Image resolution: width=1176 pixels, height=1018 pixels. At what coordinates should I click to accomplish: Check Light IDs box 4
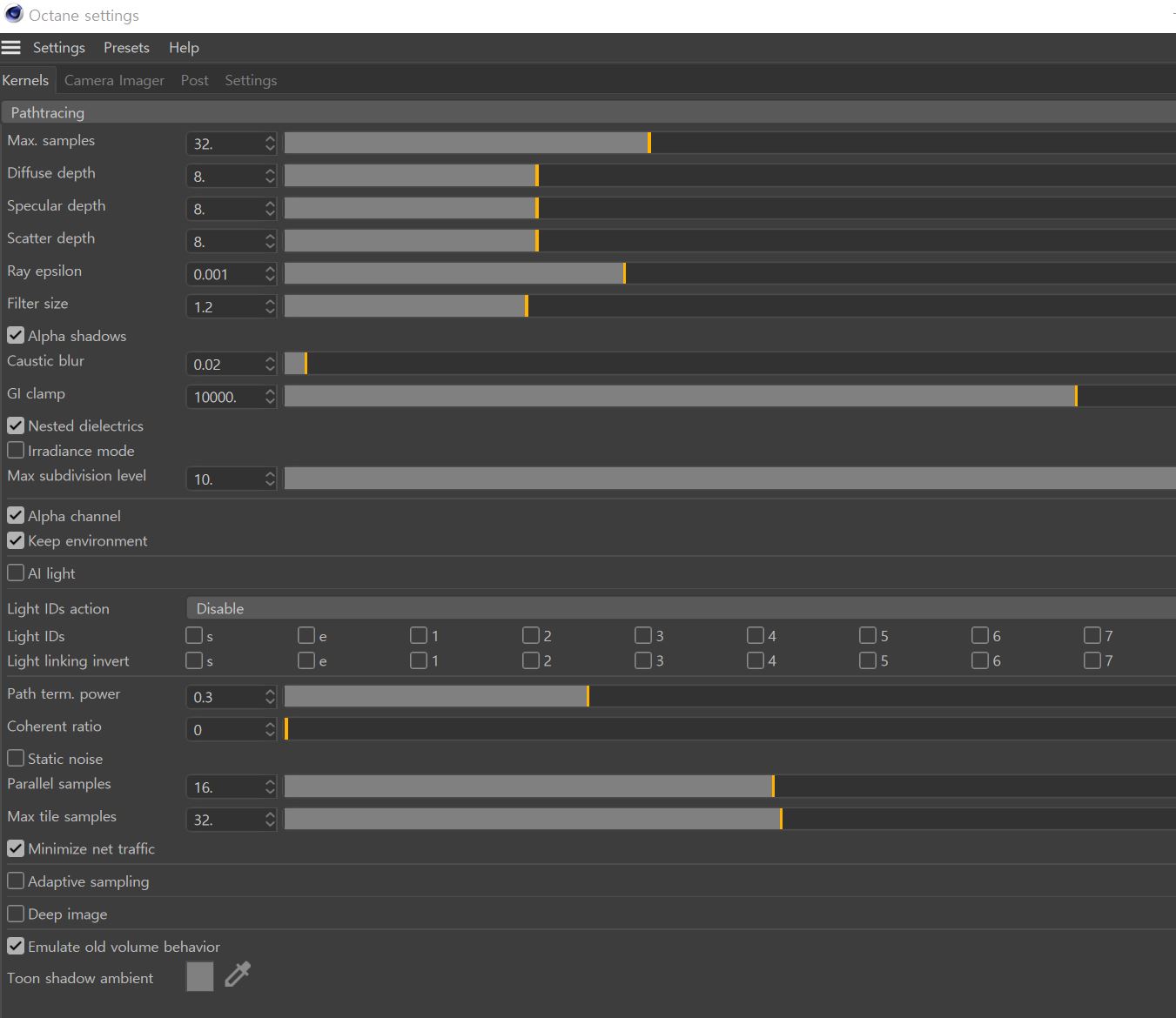click(756, 635)
